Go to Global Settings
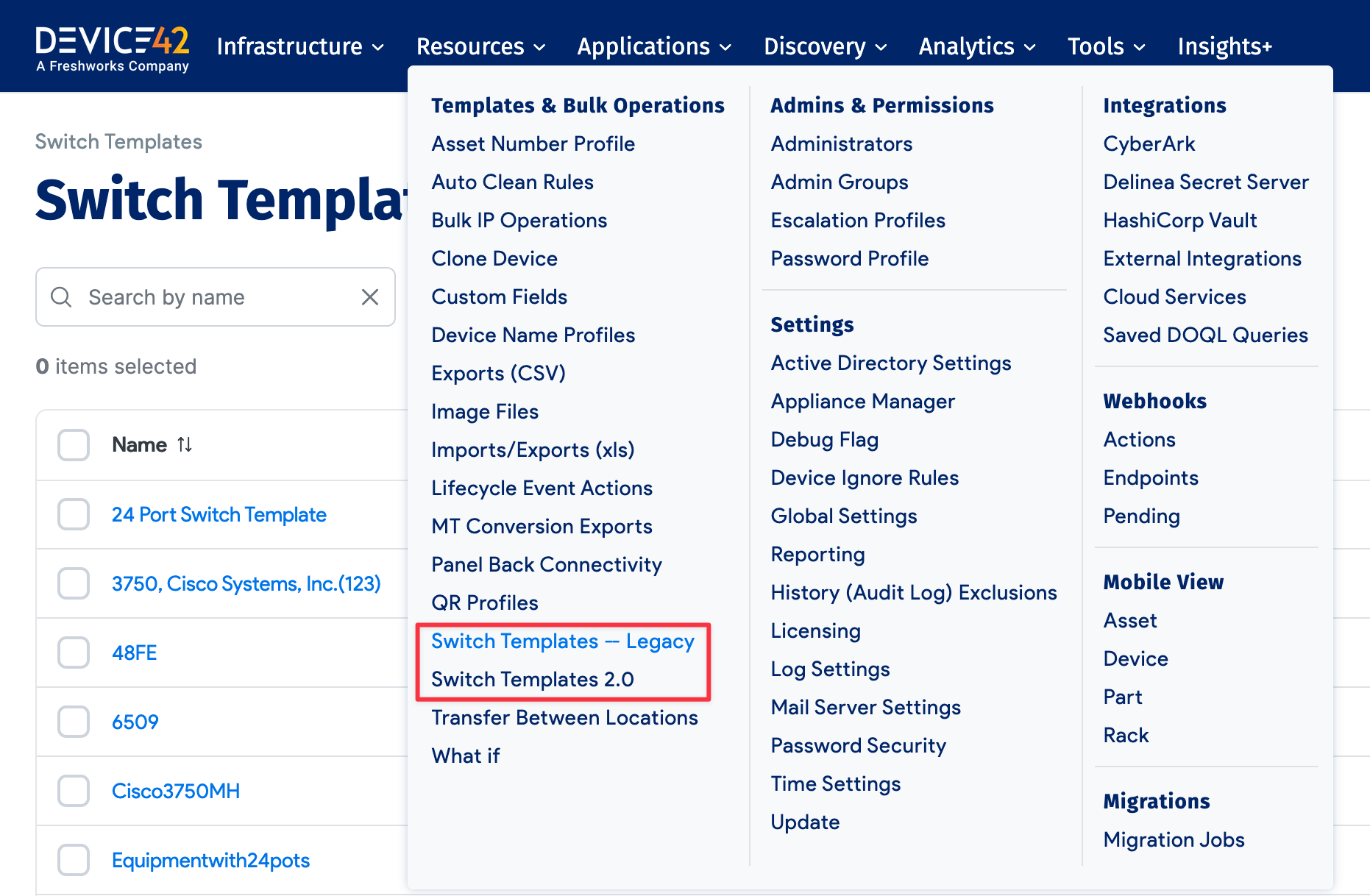The width and height of the screenshot is (1370, 896). (x=844, y=516)
